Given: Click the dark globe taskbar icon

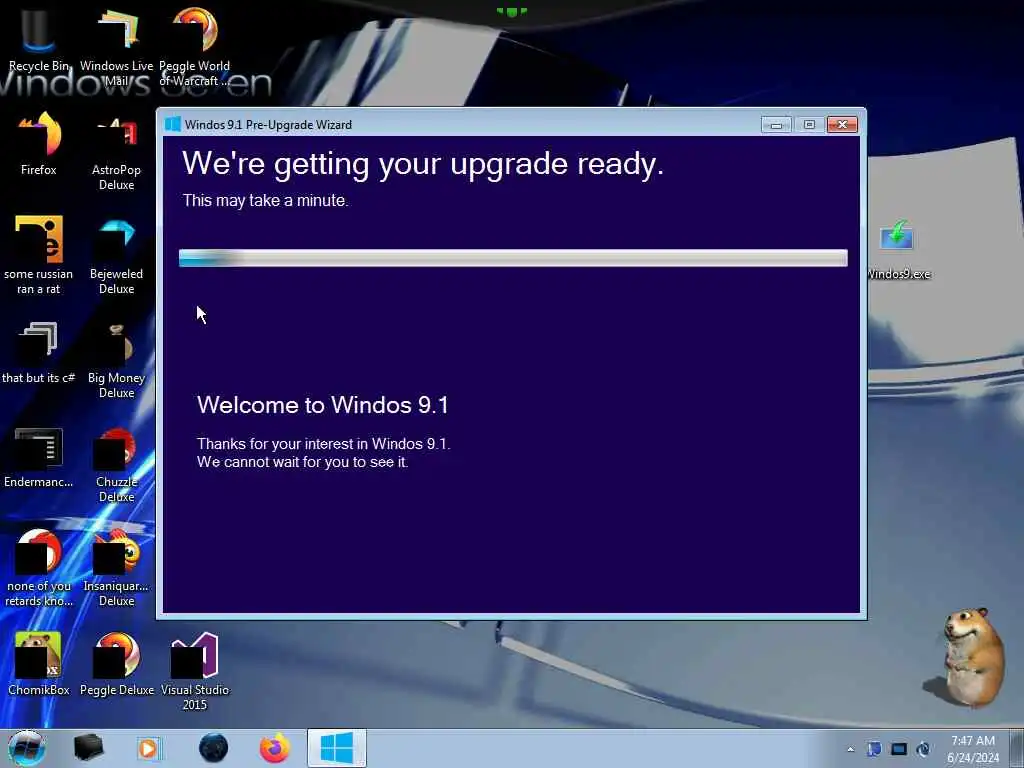Looking at the screenshot, I should click(214, 748).
